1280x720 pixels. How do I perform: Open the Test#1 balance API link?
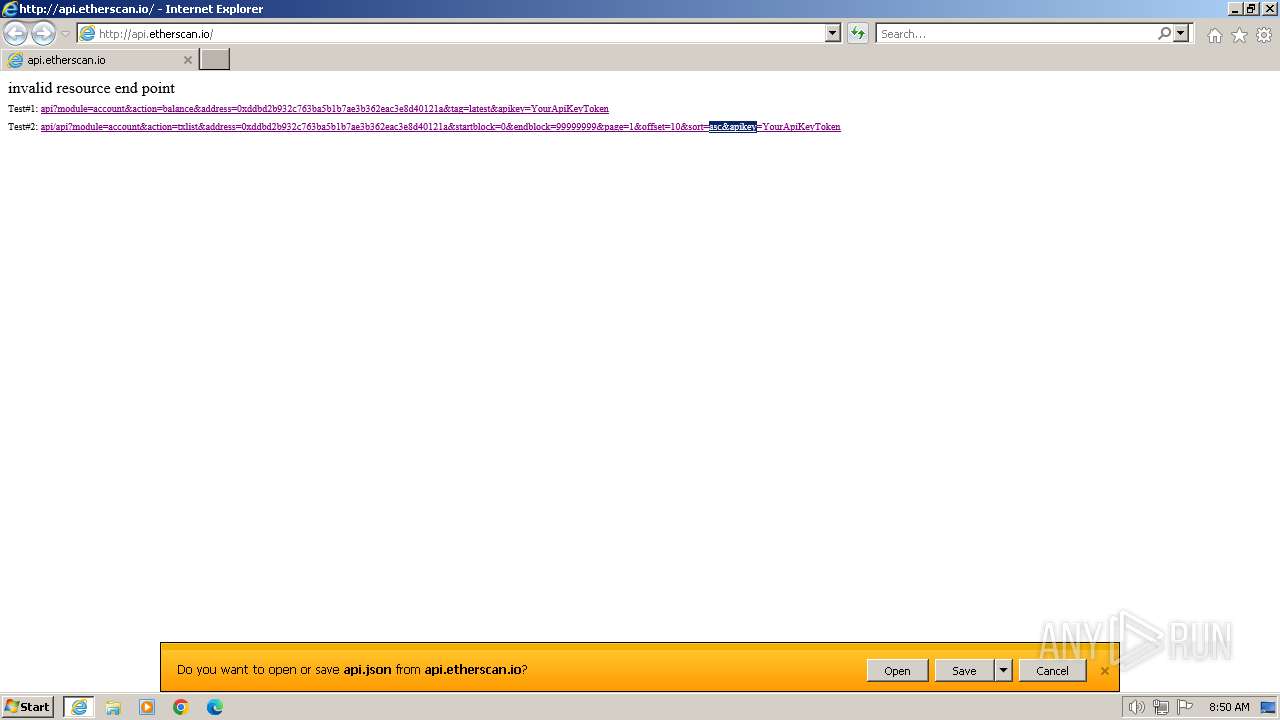(324, 108)
